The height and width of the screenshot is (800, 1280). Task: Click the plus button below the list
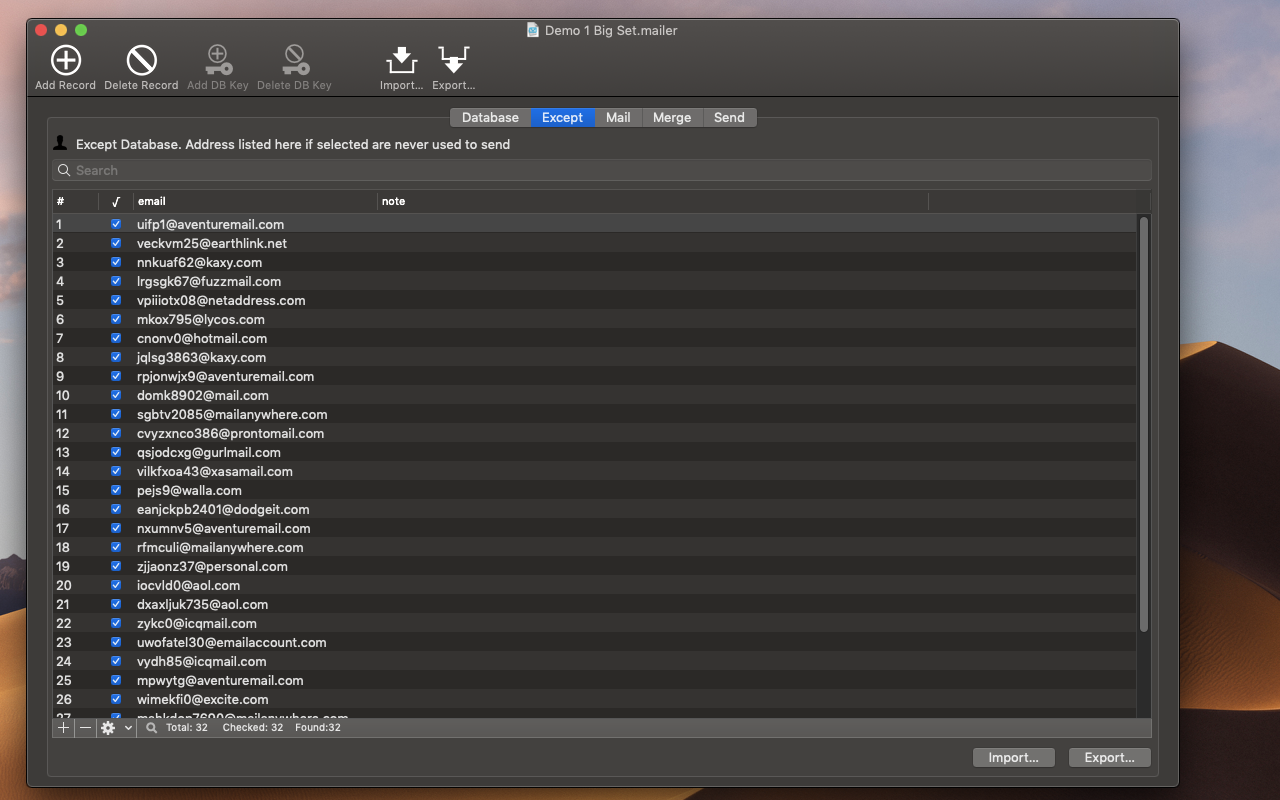(x=64, y=728)
